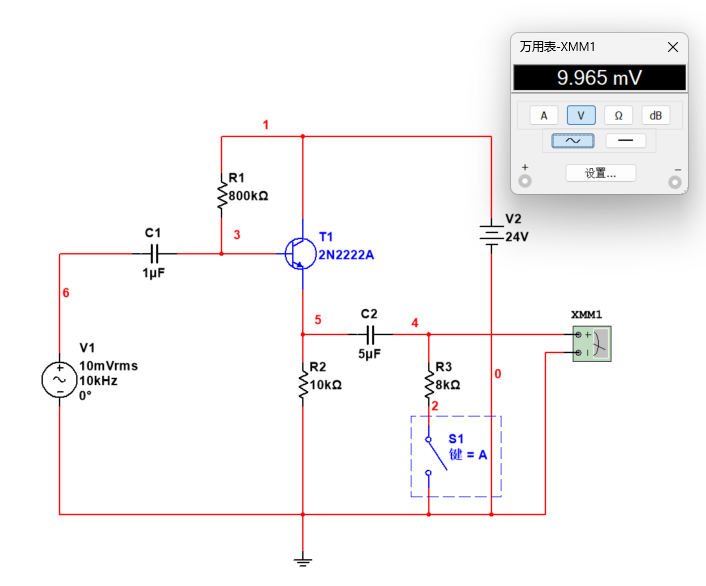Set multimeter to ammeter A mode
The image size is (706, 586).
[543, 115]
